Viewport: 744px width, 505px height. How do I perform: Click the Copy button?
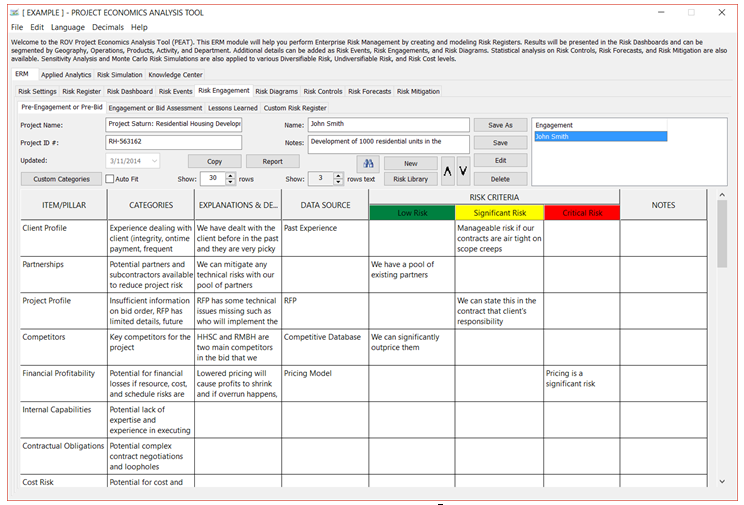point(214,161)
